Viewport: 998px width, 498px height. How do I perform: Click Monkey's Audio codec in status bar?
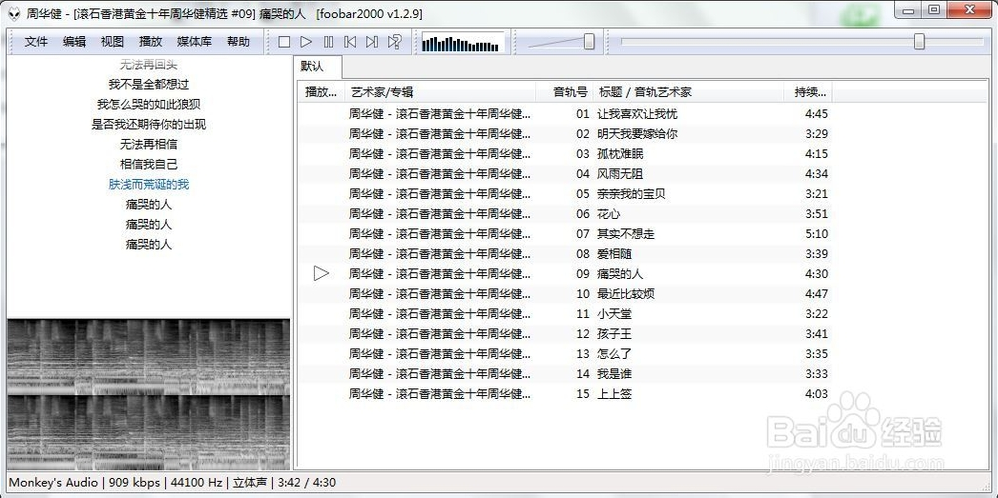(53, 482)
